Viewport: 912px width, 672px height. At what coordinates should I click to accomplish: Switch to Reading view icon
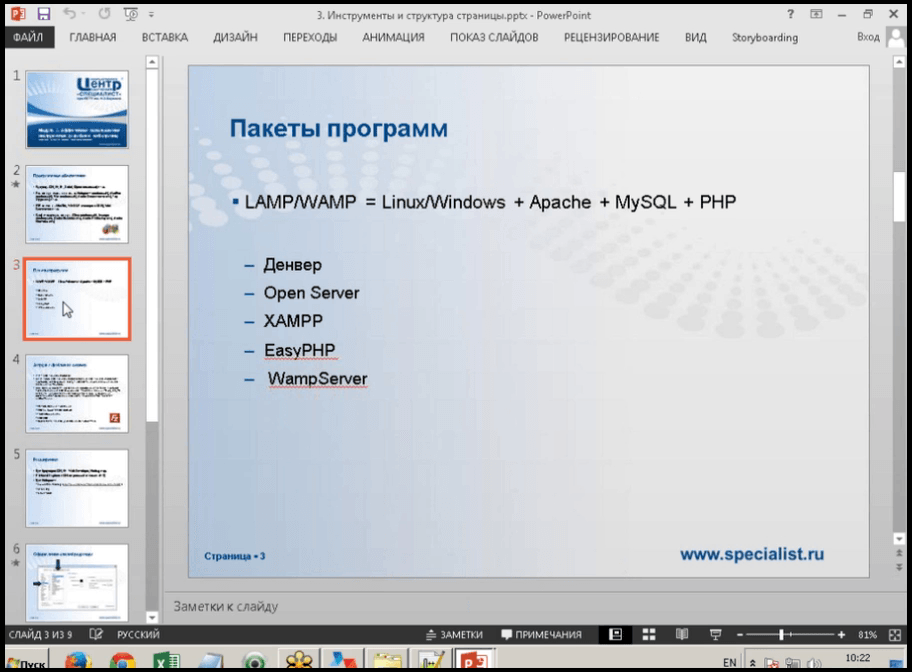682,635
